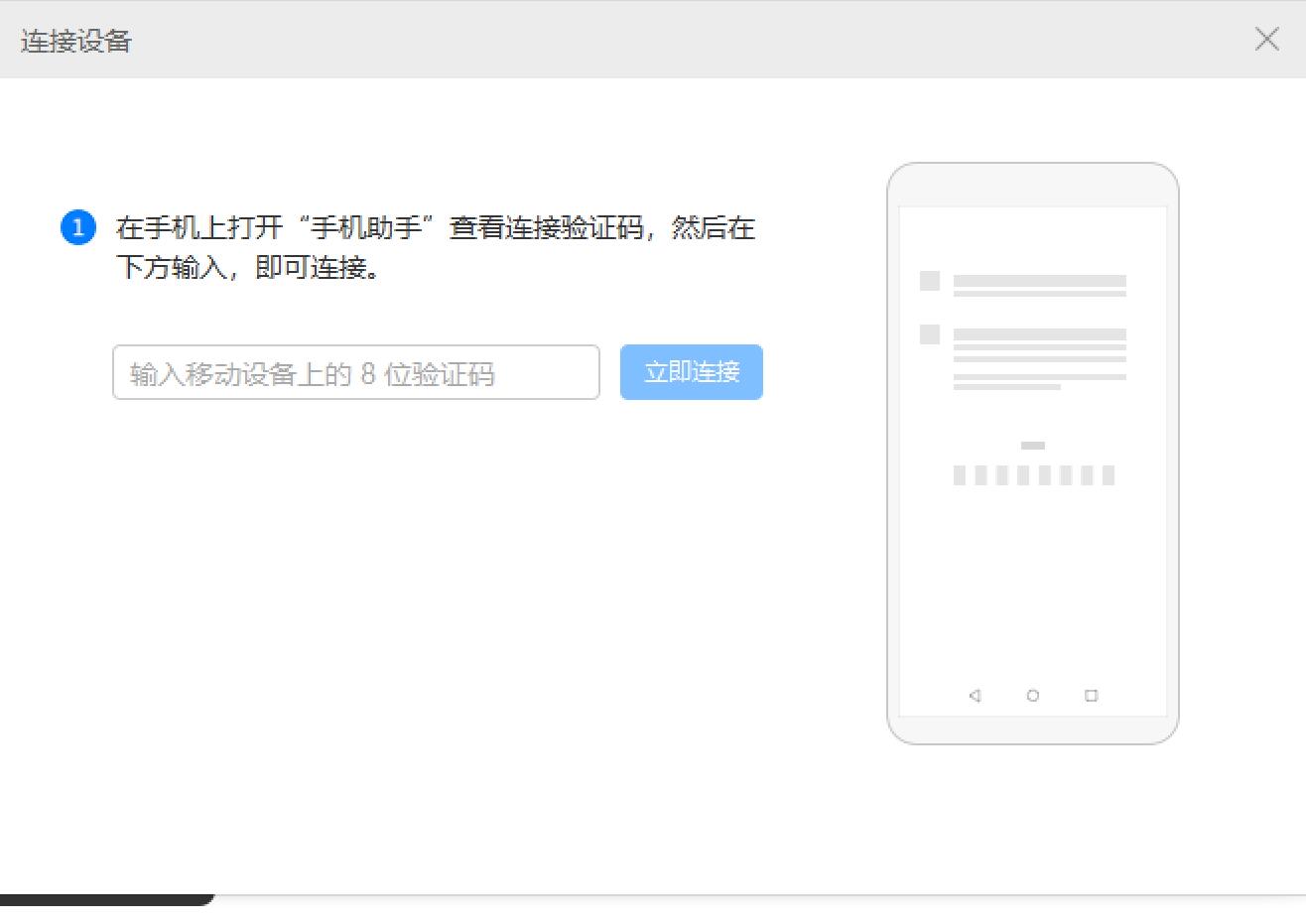Click the verification code input field
Screen dimensions: 1306x924
pyautogui.click(x=357, y=372)
